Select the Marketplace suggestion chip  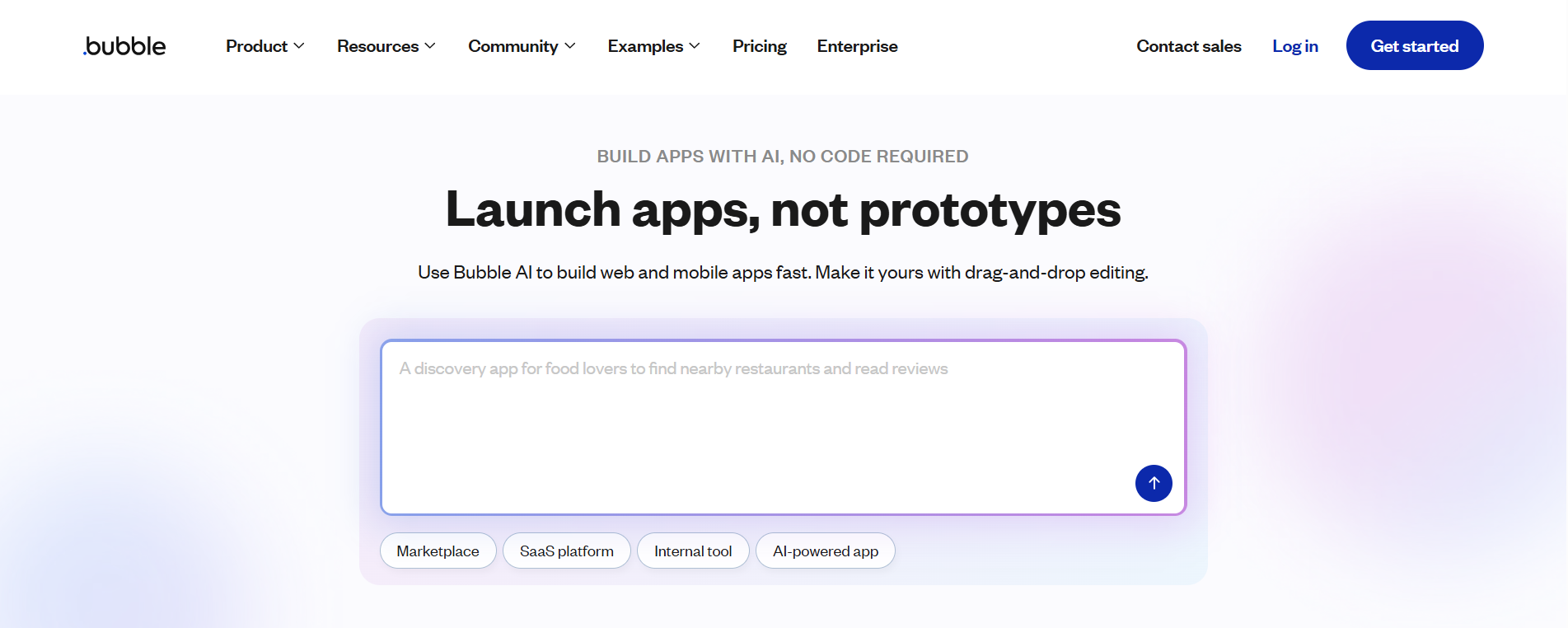click(x=438, y=551)
